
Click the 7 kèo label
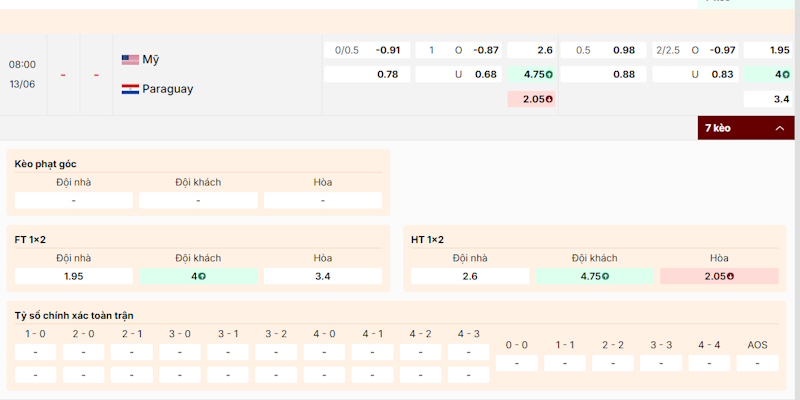(717, 128)
